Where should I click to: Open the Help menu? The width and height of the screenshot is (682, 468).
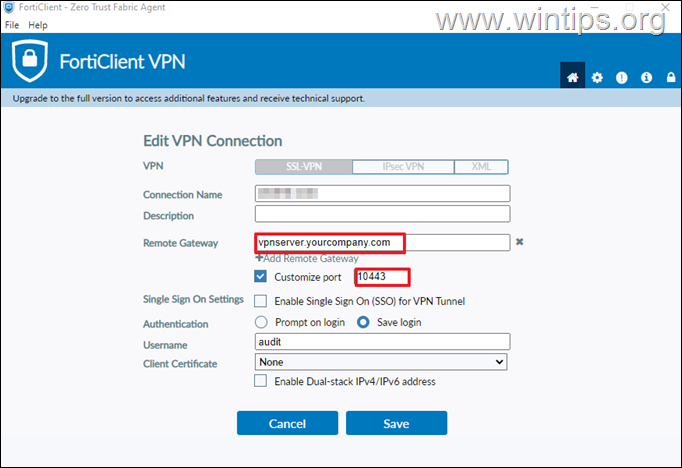pos(38,25)
